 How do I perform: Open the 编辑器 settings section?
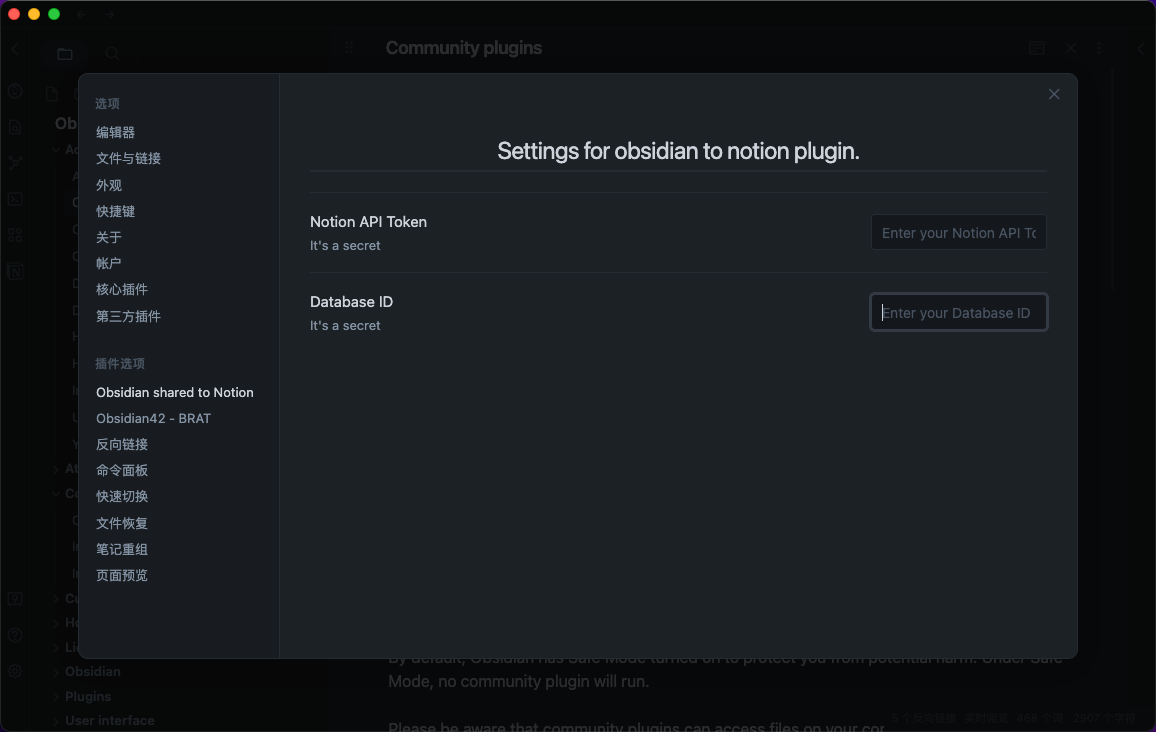115,133
